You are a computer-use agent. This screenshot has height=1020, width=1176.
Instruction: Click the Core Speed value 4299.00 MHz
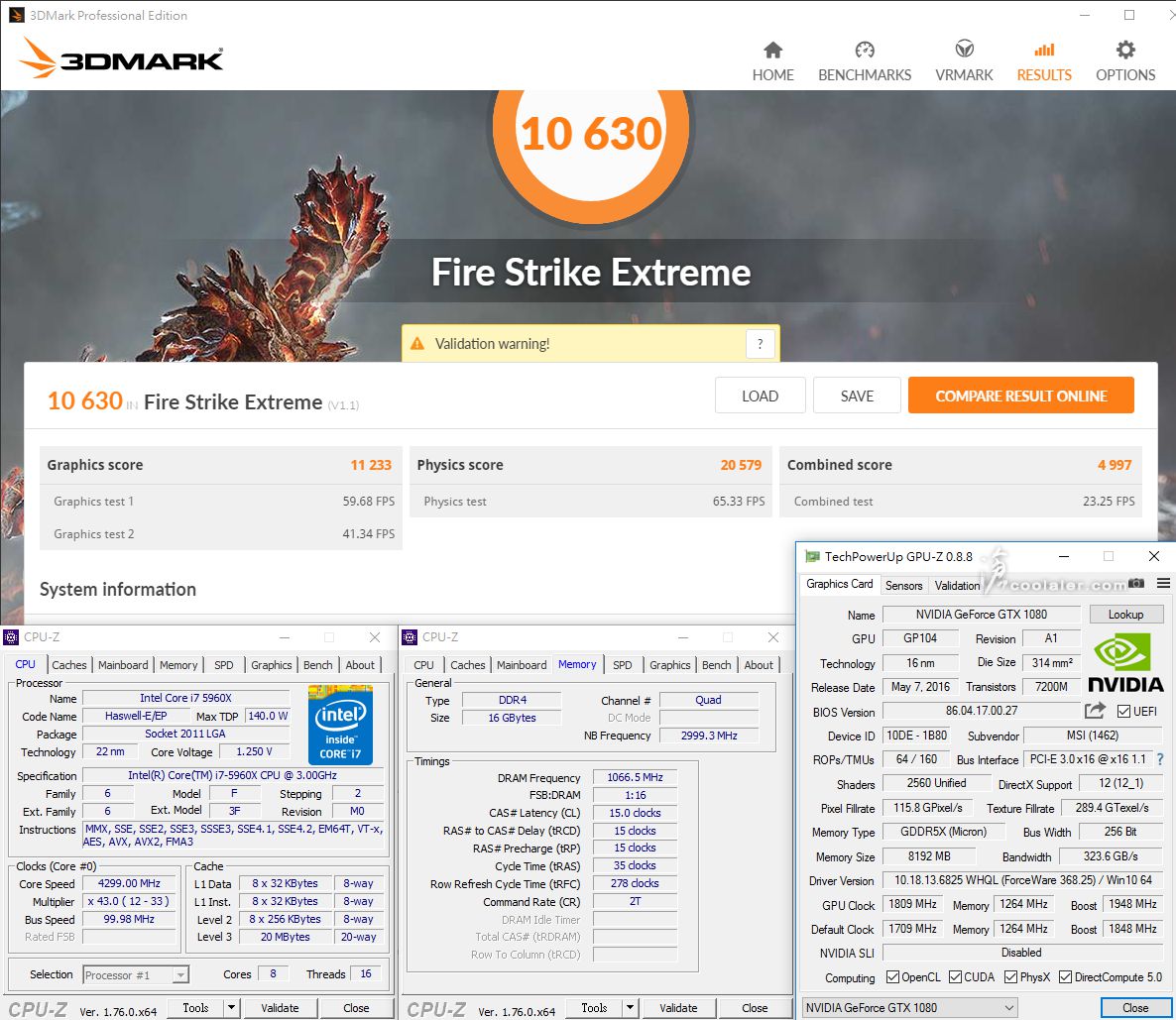(x=129, y=883)
